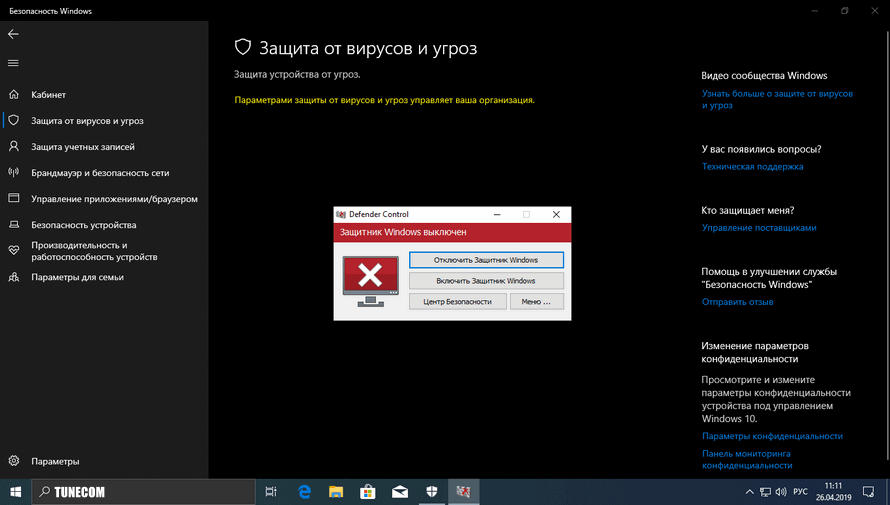Viewport: 890px width, 505px height.
Task: Open Microsoft Store from the taskbar
Action: pos(368,492)
